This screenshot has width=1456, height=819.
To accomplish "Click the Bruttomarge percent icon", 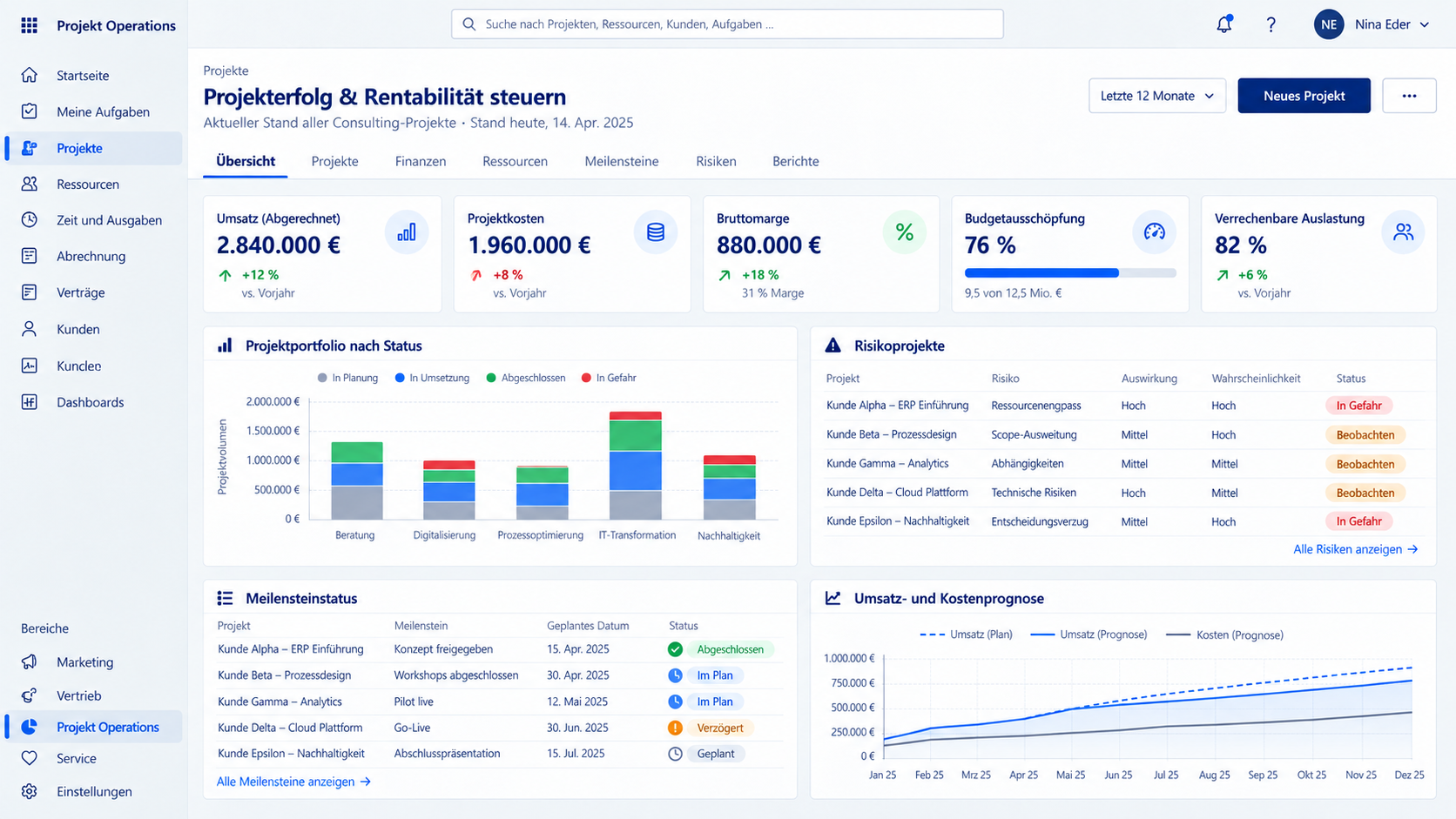I will (x=905, y=232).
